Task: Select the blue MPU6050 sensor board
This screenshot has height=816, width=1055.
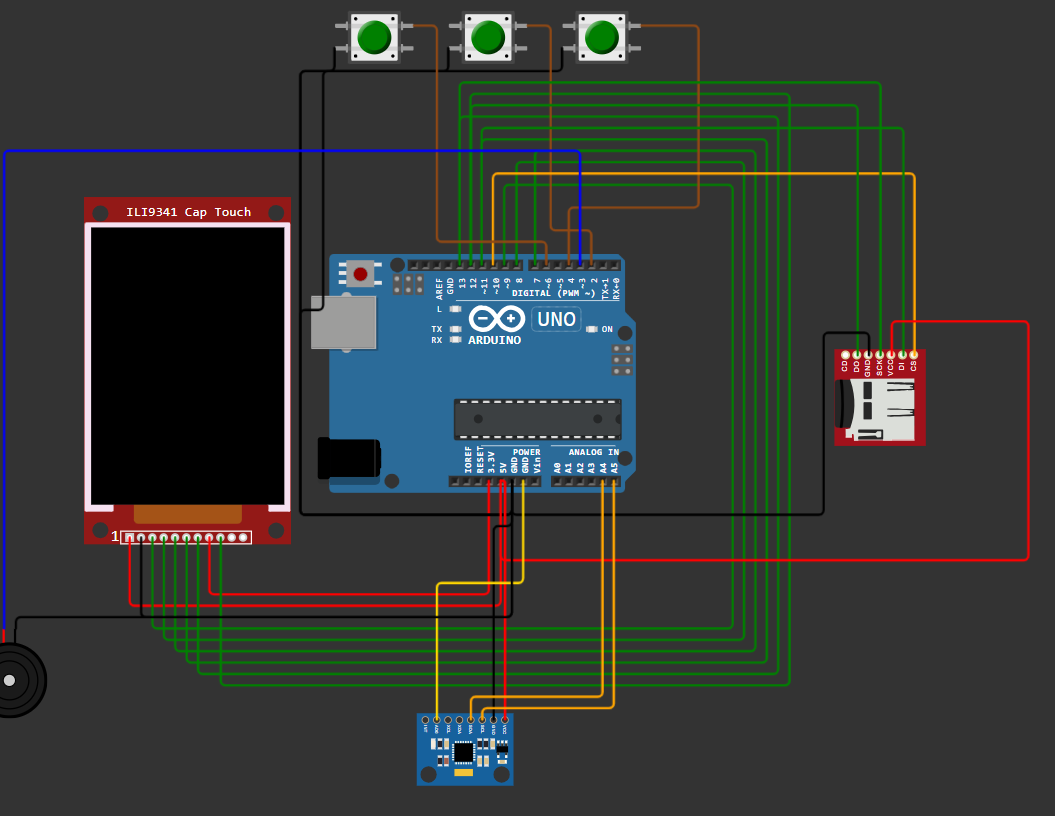Action: click(x=465, y=749)
